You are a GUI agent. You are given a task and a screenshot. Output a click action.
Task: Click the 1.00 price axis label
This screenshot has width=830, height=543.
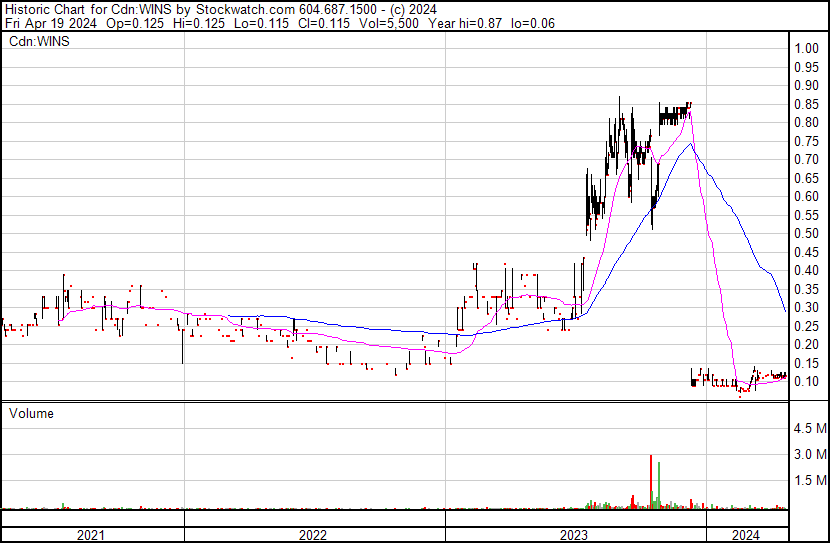click(806, 49)
